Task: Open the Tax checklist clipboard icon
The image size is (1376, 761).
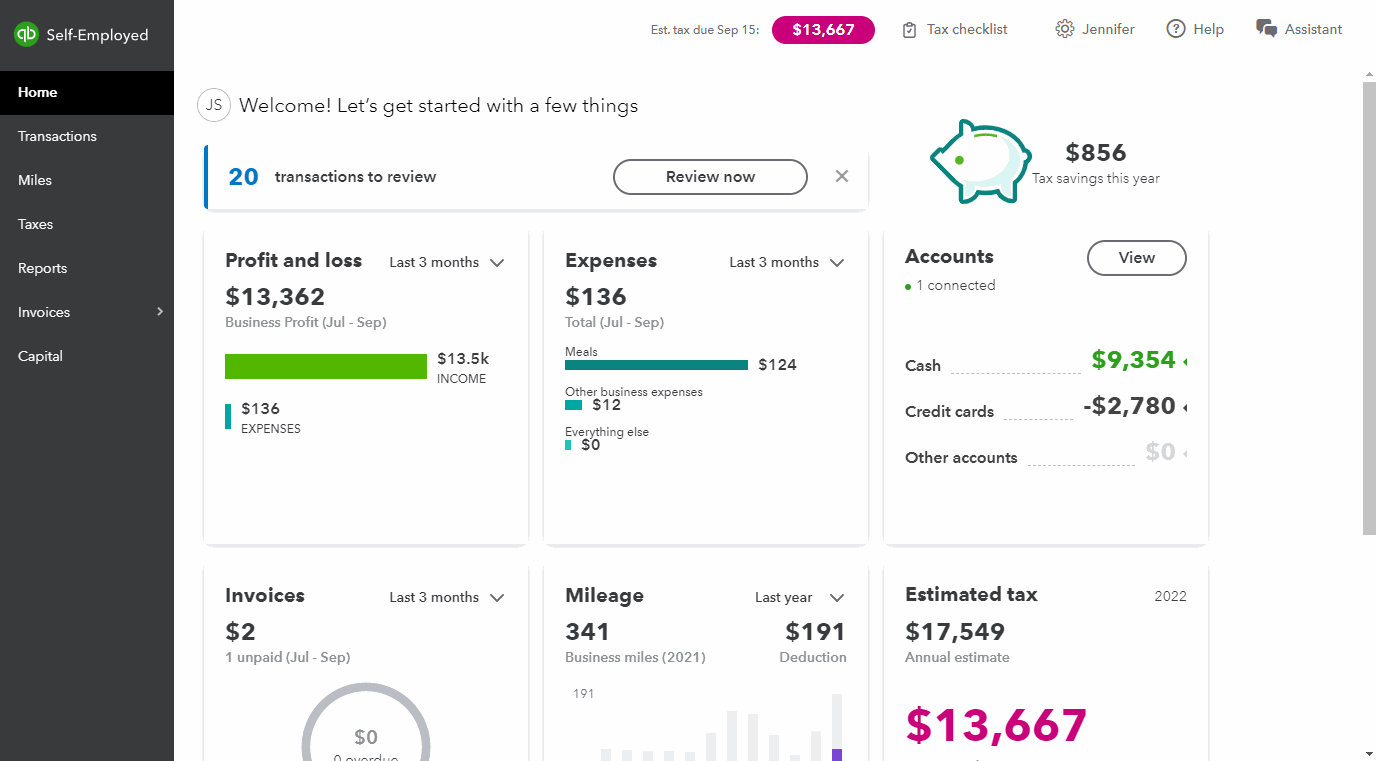Action: click(x=909, y=30)
